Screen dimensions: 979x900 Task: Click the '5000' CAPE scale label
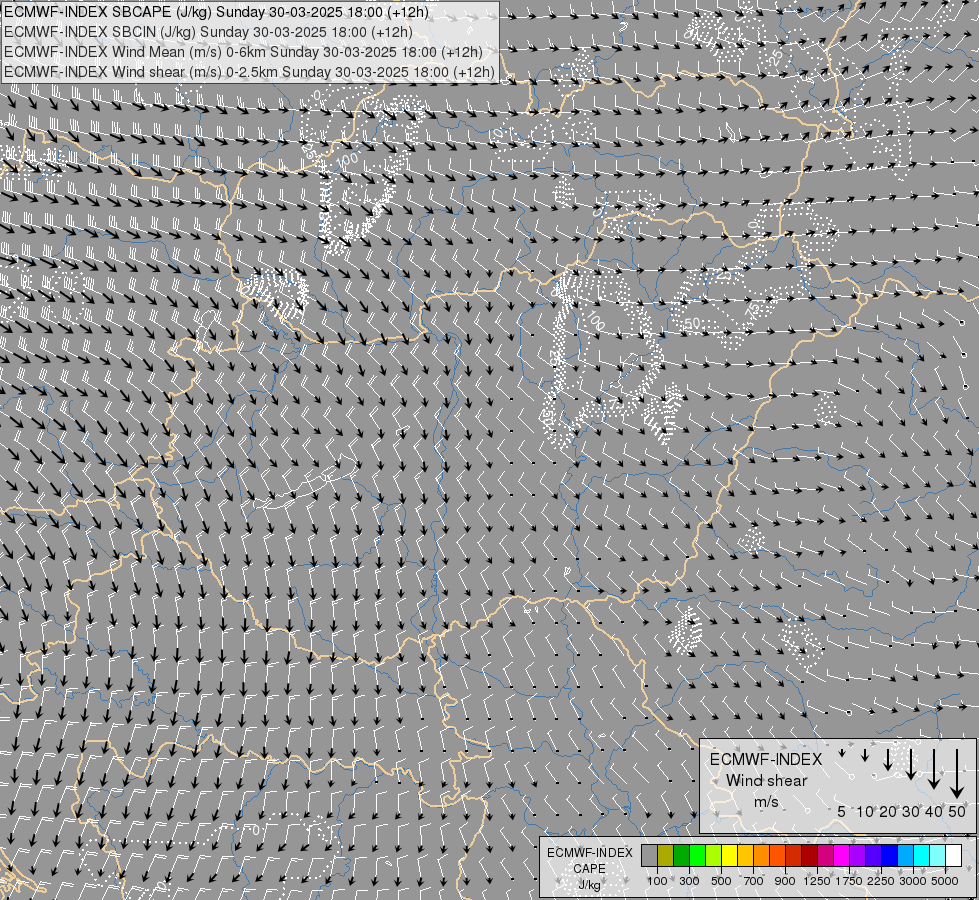point(945,881)
